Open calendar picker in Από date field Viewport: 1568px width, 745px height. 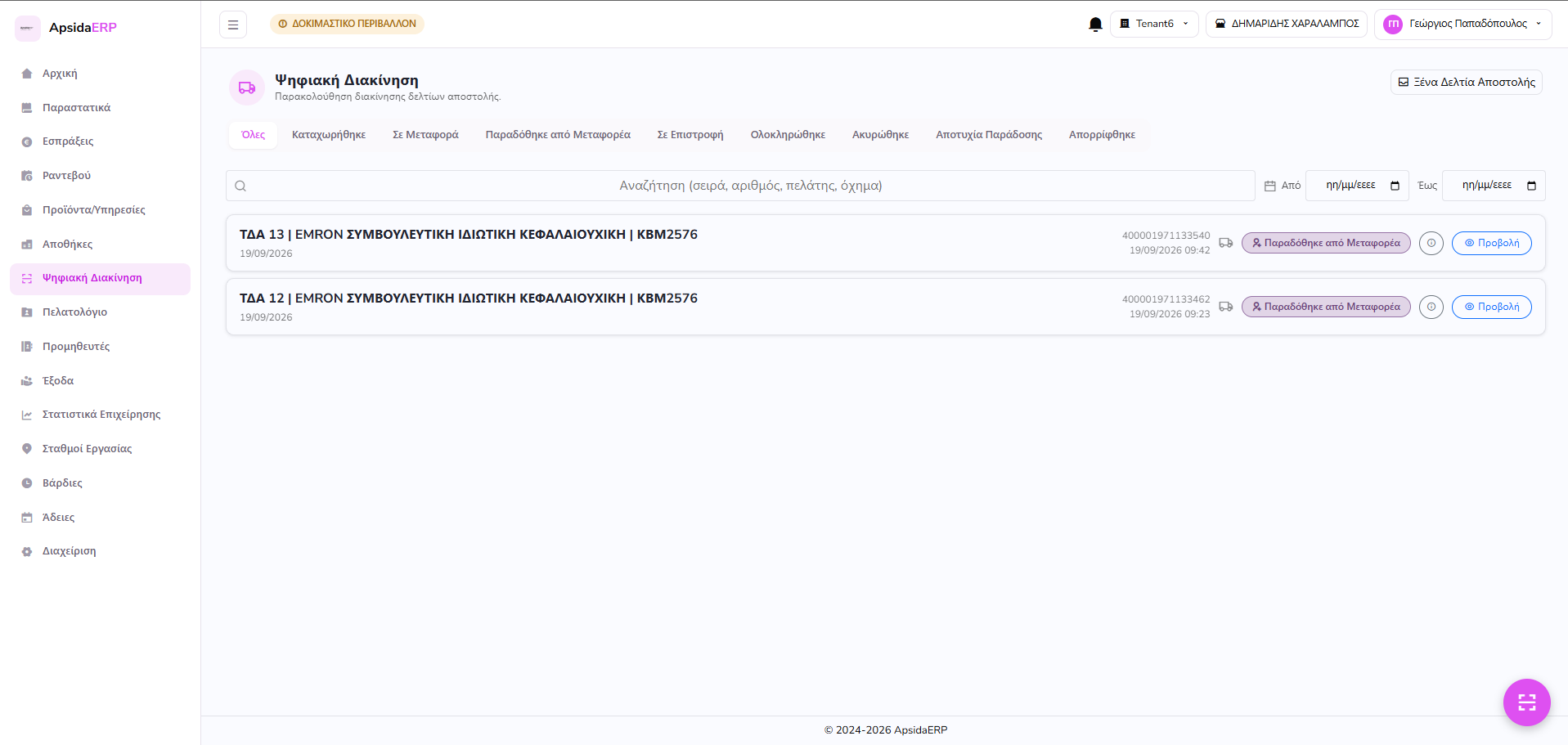click(1395, 186)
